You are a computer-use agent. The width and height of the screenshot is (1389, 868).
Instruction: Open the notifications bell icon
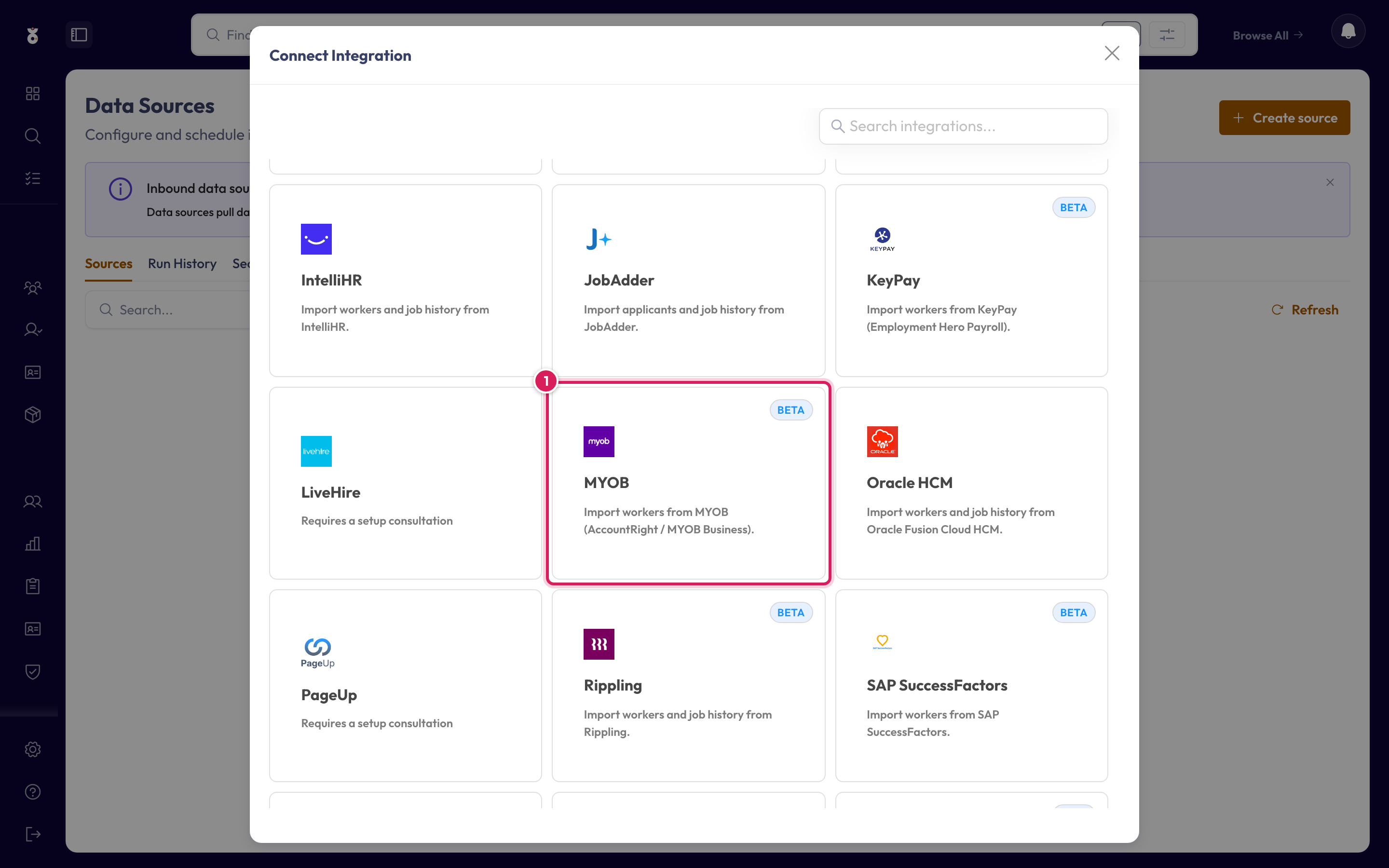[x=1348, y=31]
